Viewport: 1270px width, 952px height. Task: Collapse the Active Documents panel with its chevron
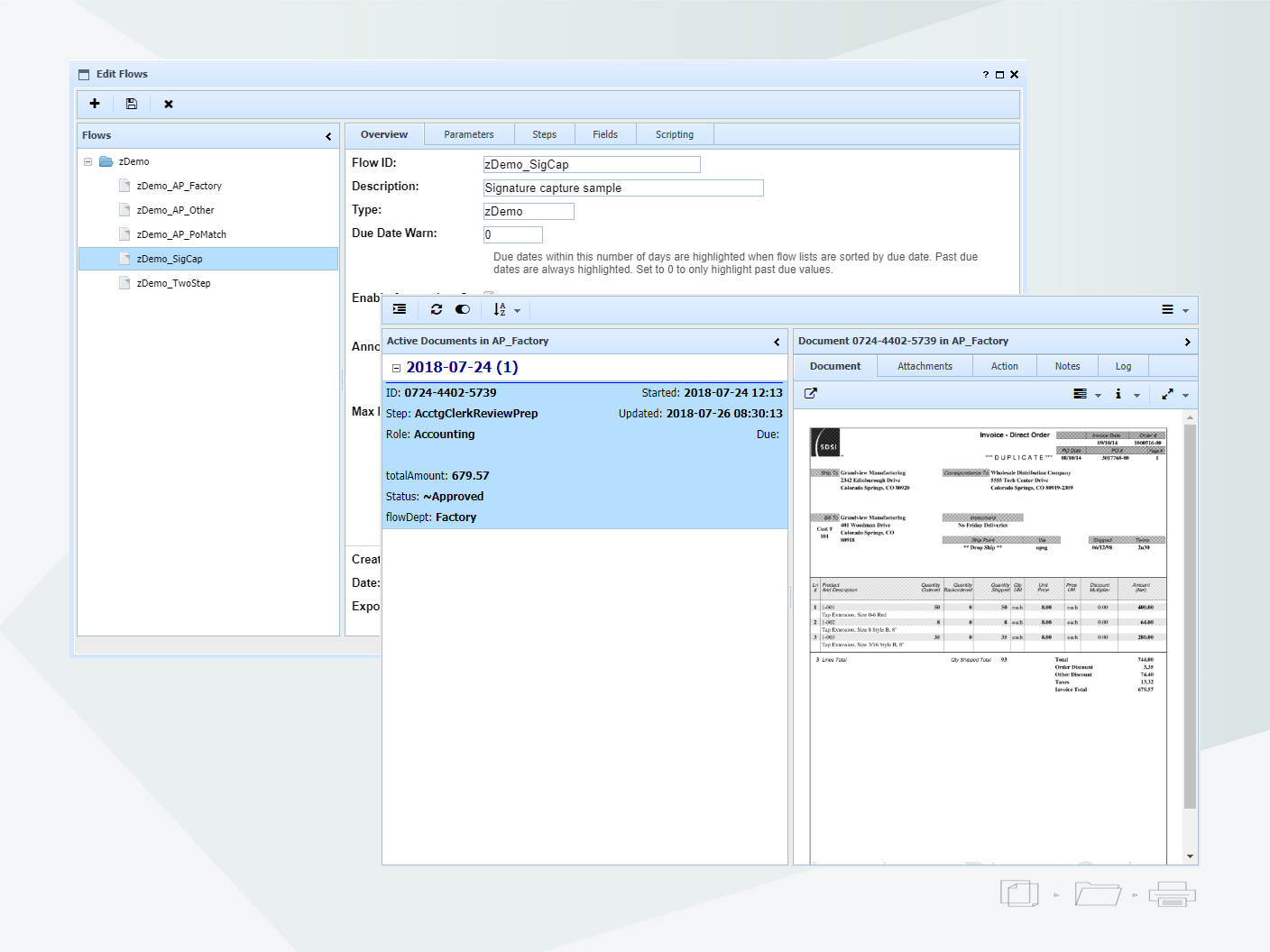tap(777, 342)
